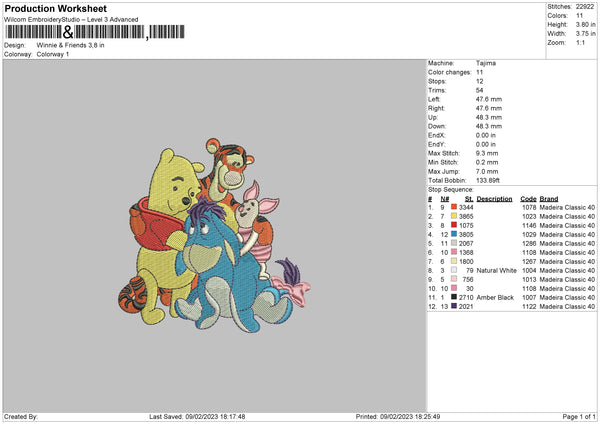The height and width of the screenshot is (424, 600).
Task: Click the grey swatch for stop 5
Action: pos(454,243)
